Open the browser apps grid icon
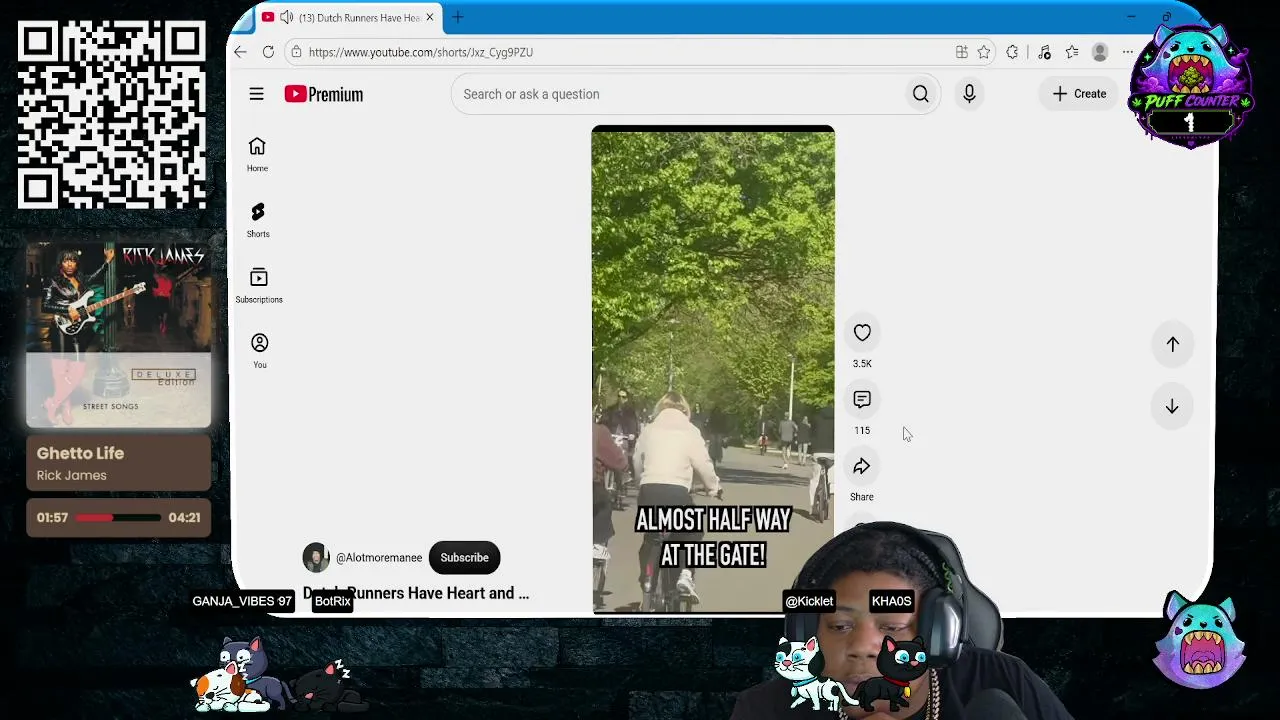 coord(961,52)
